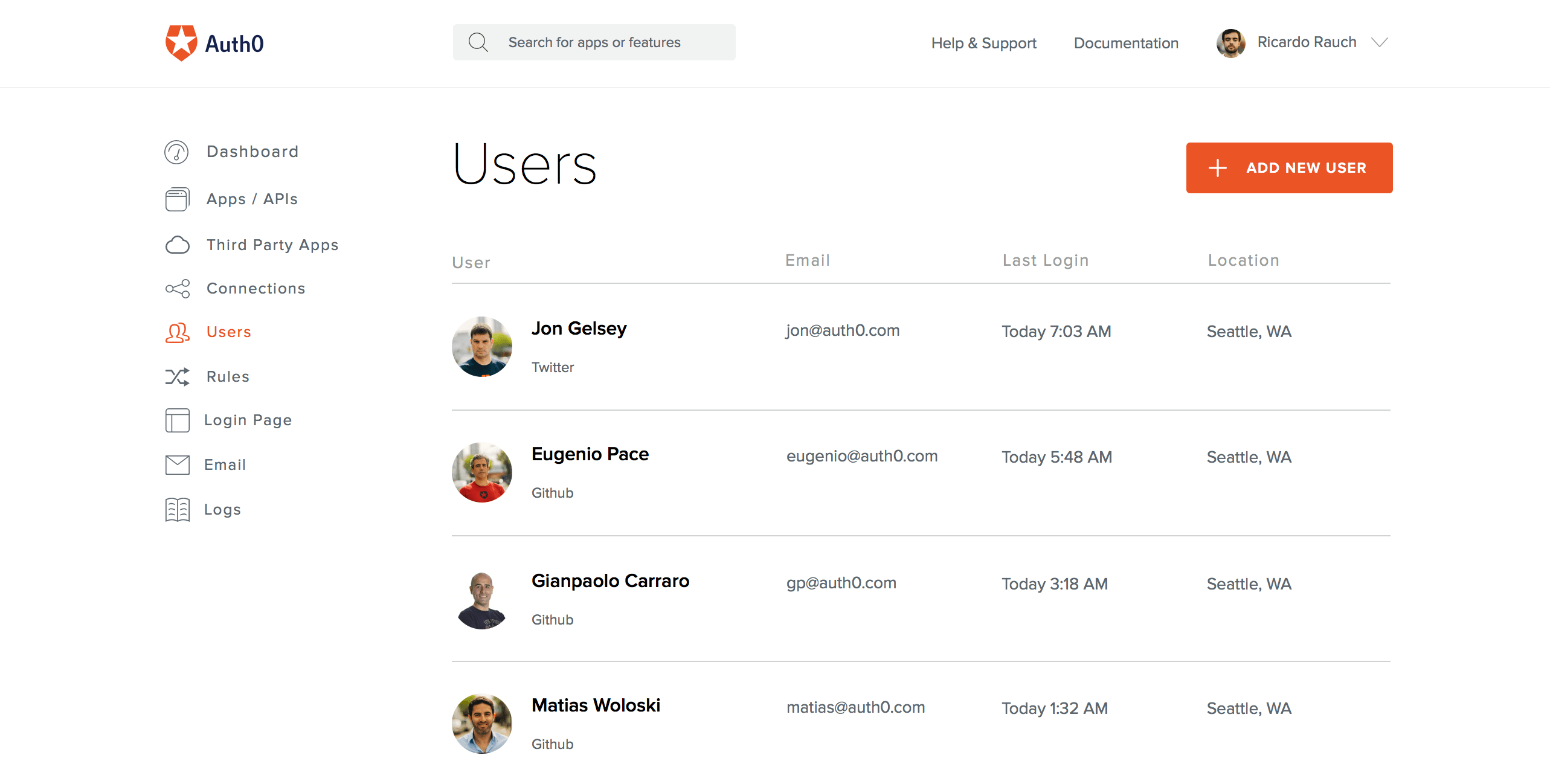Image resolution: width=1550 pixels, height=784 pixels.
Task: Open Help & Support
Action: tap(983, 43)
